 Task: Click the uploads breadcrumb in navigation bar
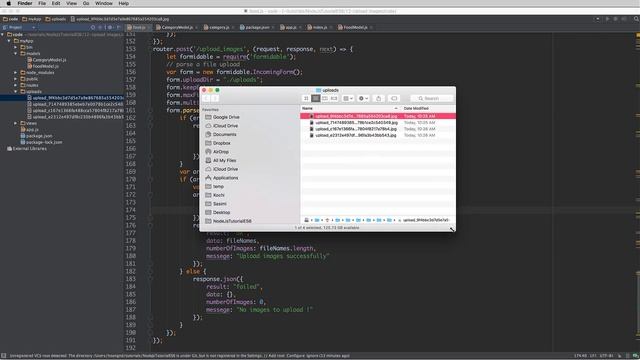pyautogui.click(x=56, y=19)
